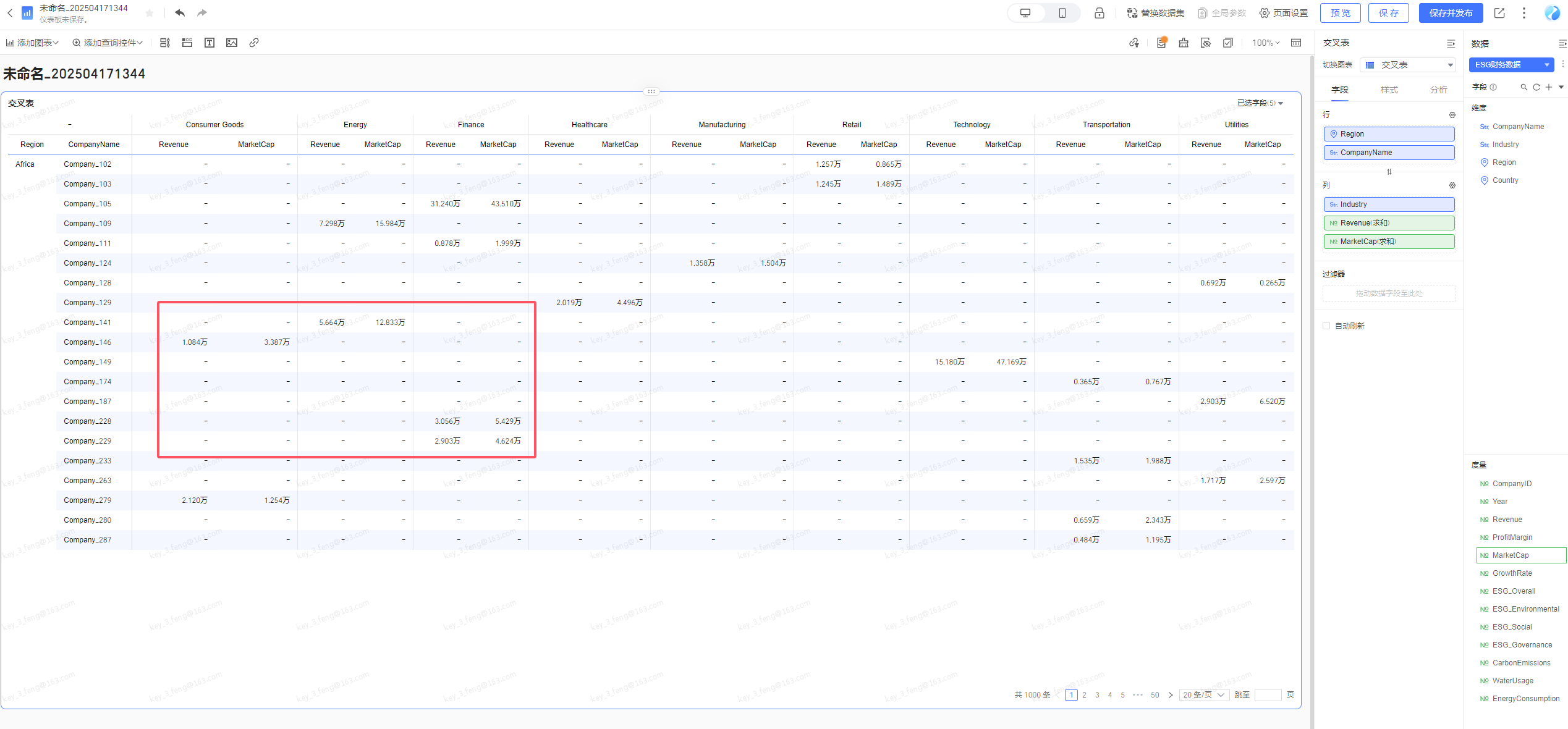Click 替换数据集 to replace dataset

point(1156,13)
